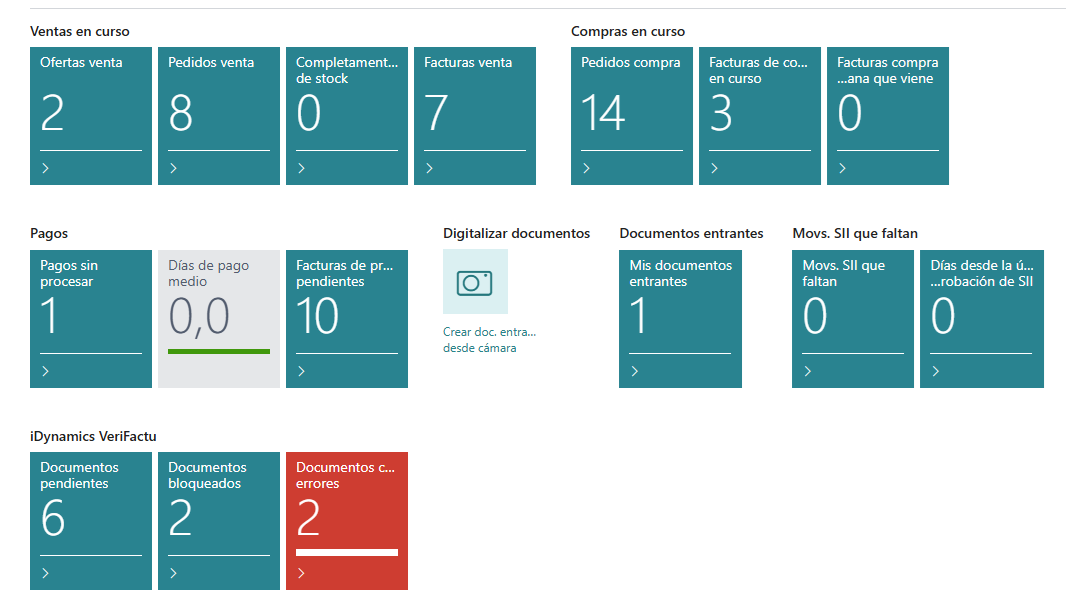Open the Ofertas venta tile
Viewport: 1066px width, 608px height.
[x=91, y=115]
